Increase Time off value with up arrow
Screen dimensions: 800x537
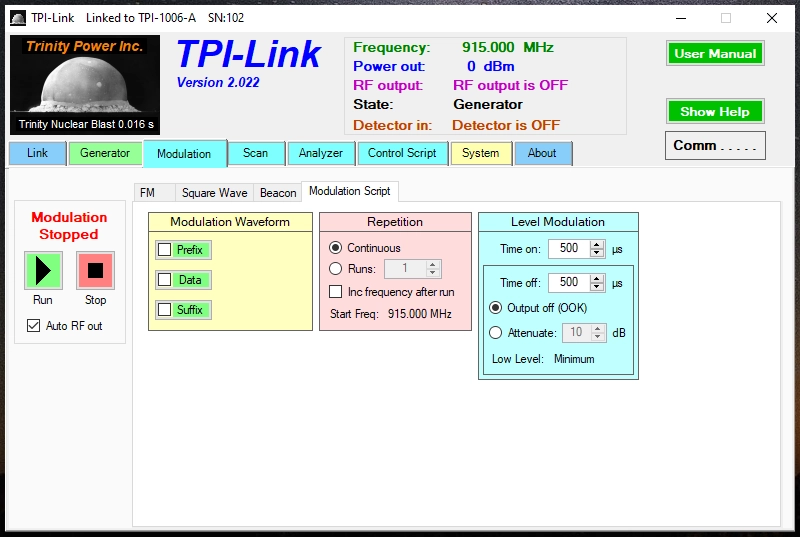coord(596,278)
